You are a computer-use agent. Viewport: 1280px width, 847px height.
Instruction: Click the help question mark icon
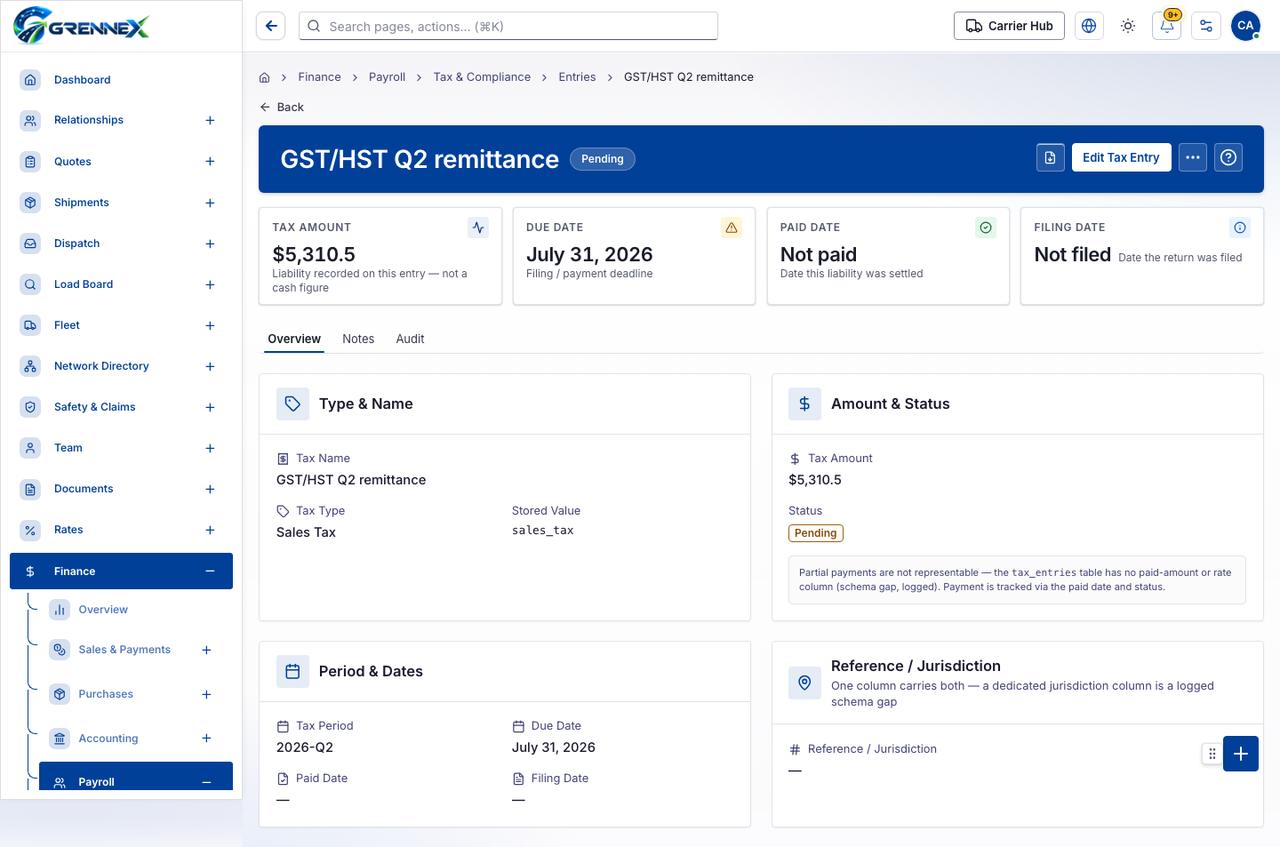point(1229,157)
